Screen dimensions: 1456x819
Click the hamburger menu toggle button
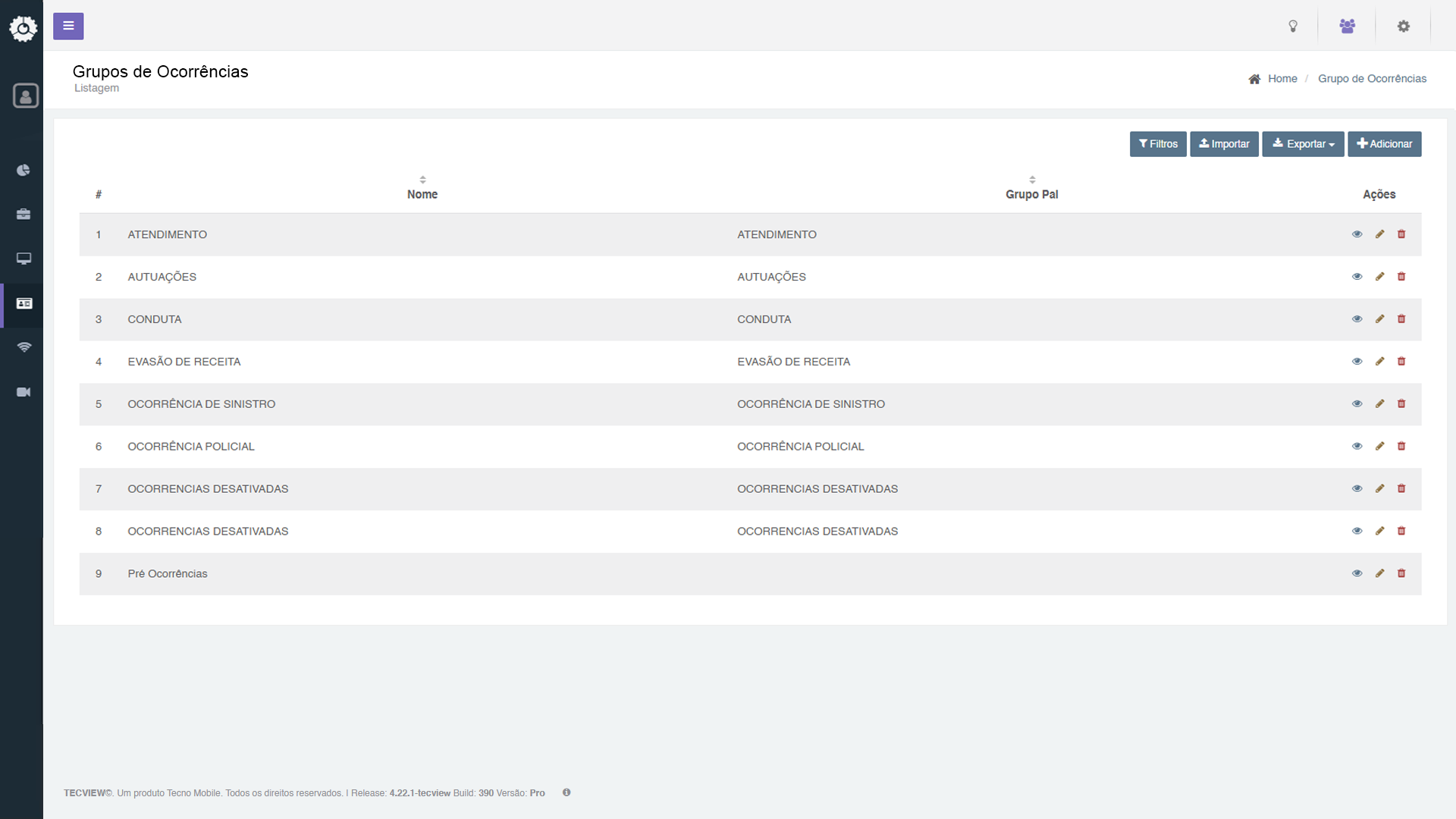coord(68,26)
